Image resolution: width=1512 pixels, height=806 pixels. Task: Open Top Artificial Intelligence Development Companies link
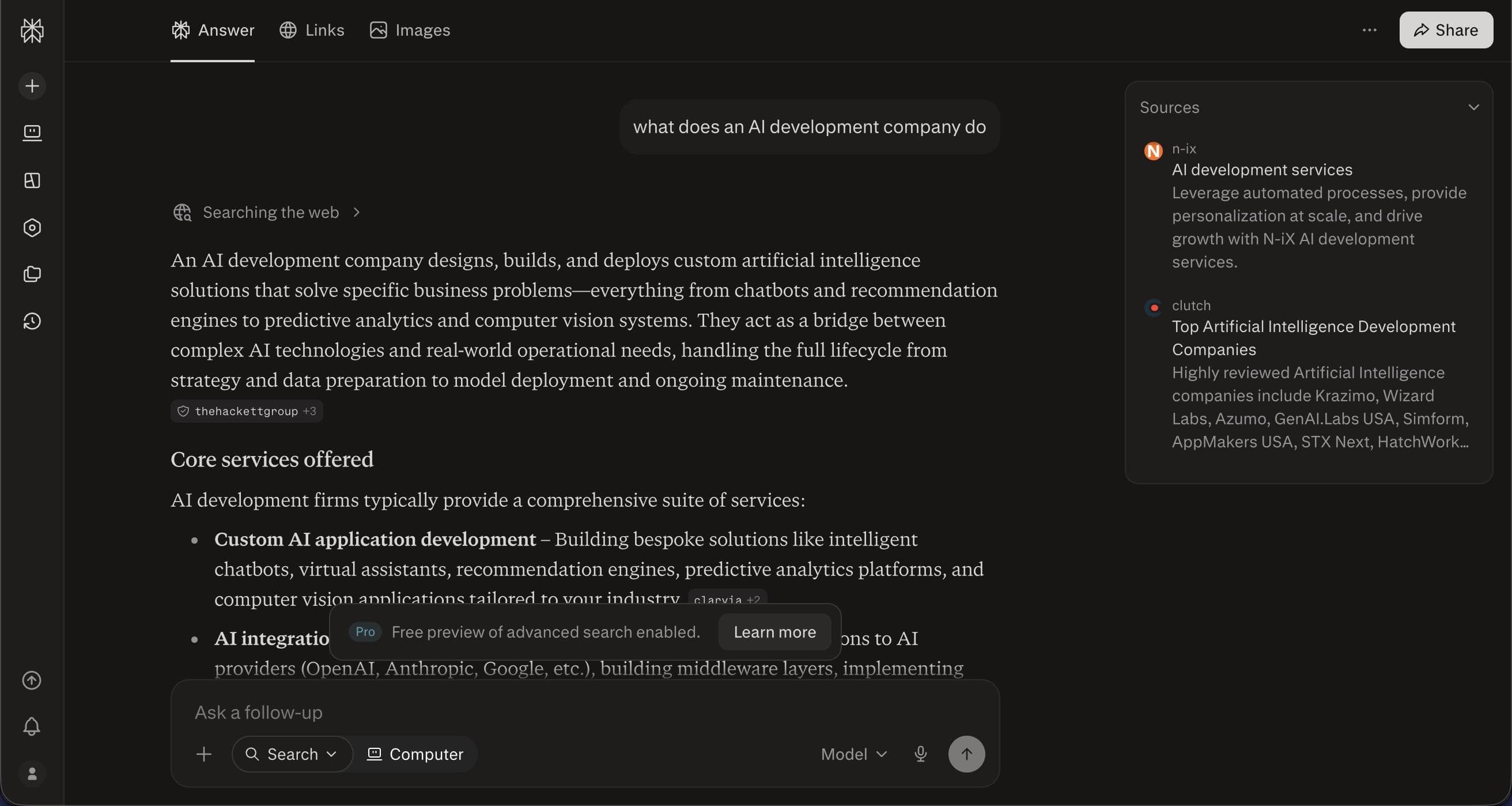click(1314, 338)
